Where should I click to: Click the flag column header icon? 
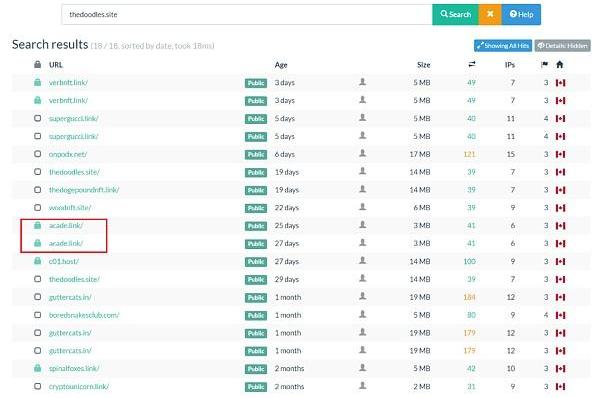545,64
